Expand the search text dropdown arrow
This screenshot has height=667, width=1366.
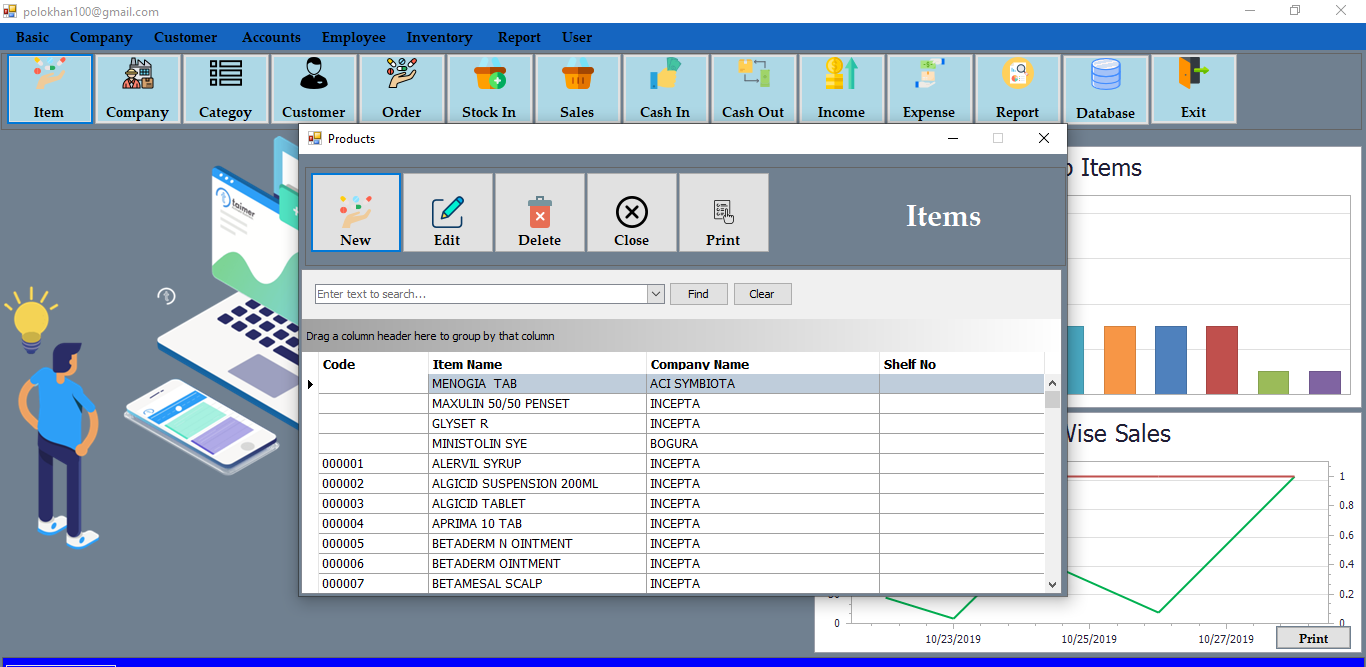coord(656,294)
